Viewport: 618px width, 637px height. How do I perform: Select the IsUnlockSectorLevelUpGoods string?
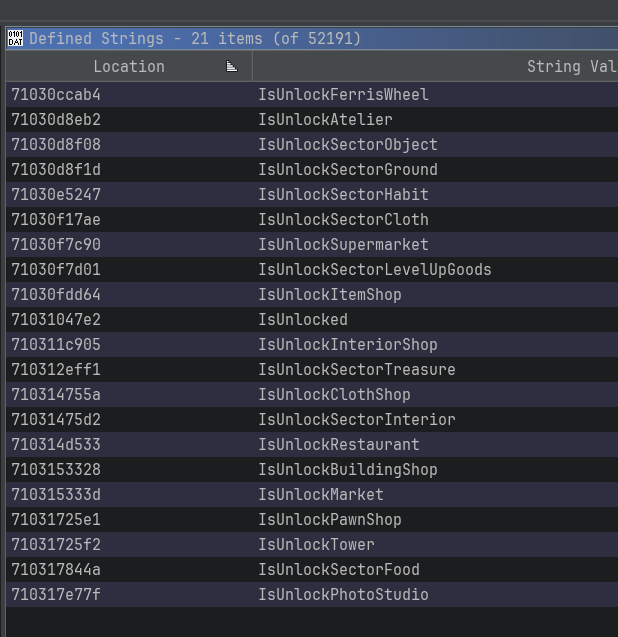[375, 270]
